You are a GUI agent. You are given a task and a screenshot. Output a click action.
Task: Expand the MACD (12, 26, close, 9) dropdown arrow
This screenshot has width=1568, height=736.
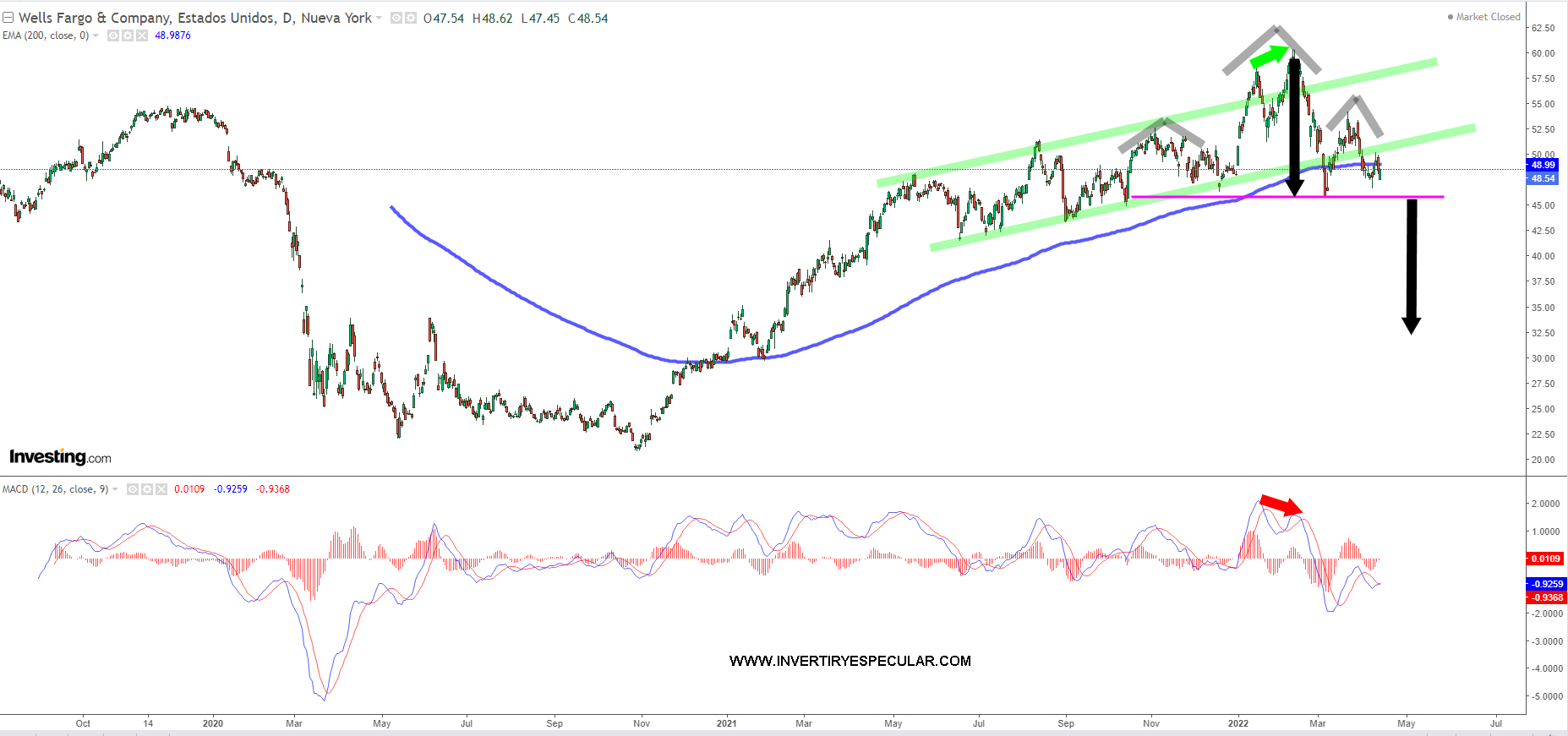coord(115,489)
